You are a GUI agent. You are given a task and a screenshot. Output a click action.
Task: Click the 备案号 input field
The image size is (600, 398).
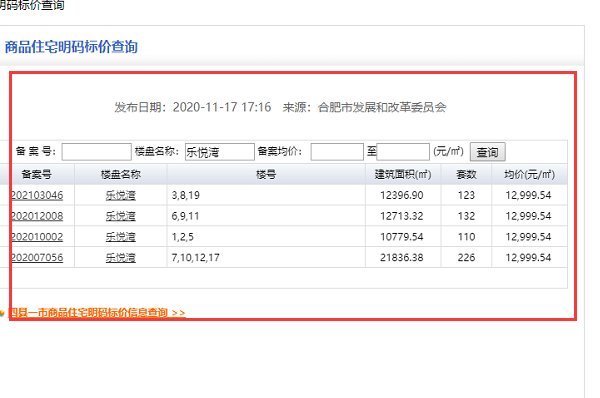pos(96,152)
